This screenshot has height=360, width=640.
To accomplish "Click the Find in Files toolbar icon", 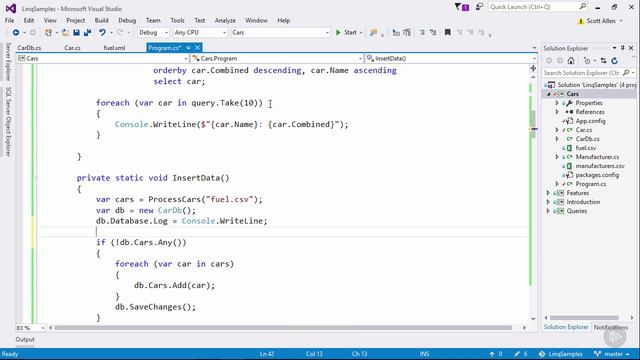I will point(373,32).
